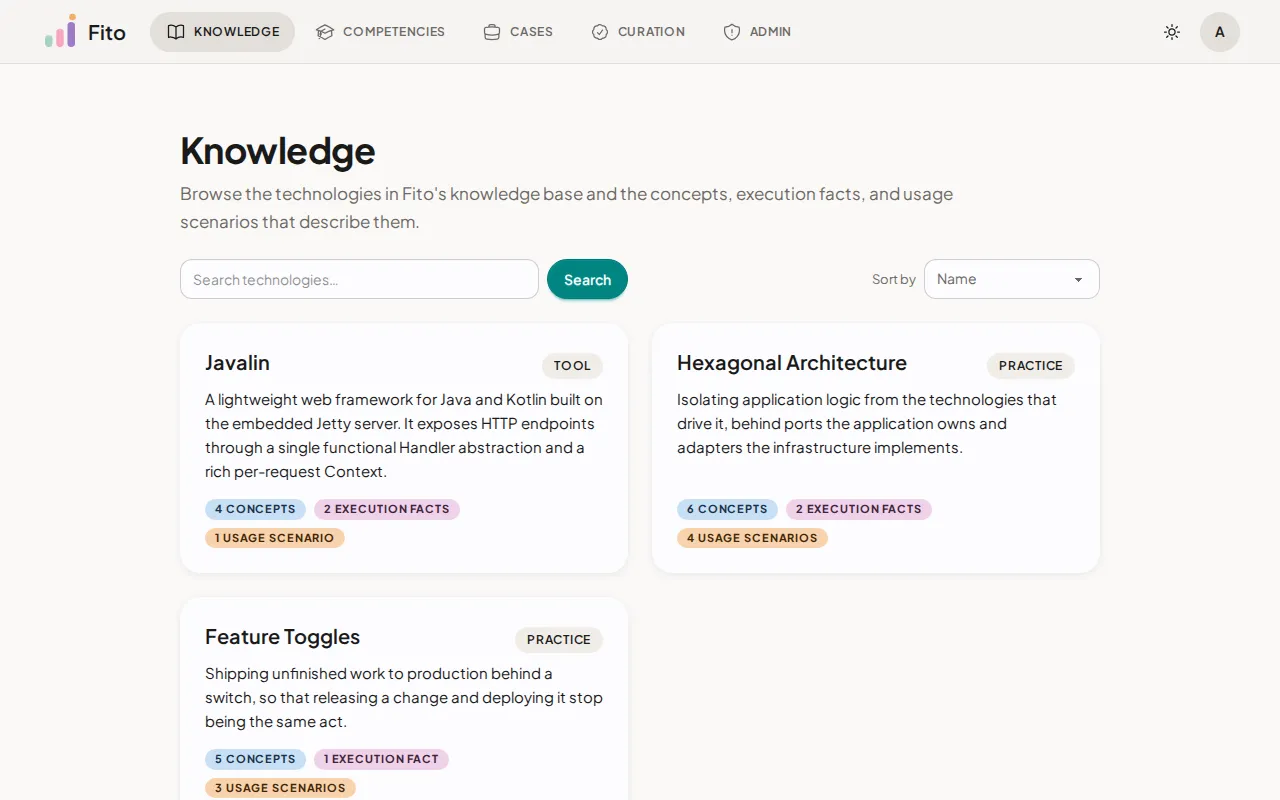Viewport: 1280px width, 800px height.
Task: Click the shield Admin icon
Action: pos(732,32)
